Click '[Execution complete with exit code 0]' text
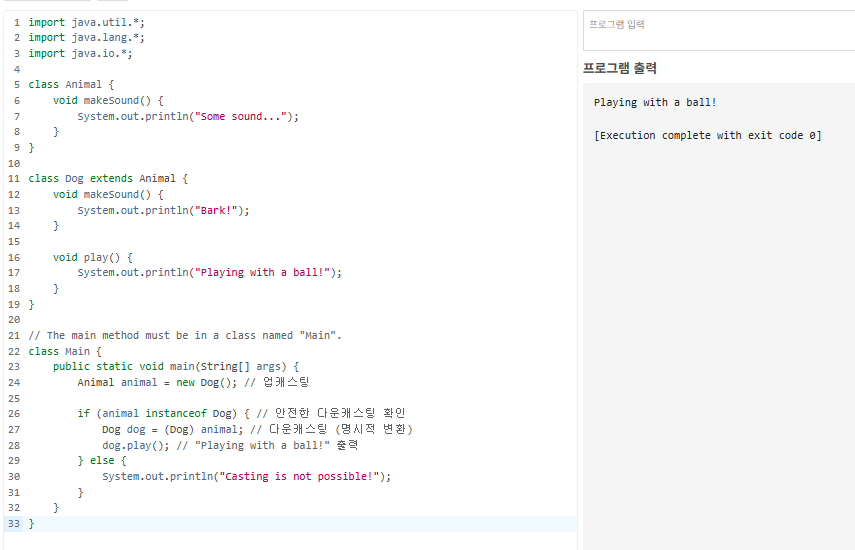The image size is (855, 550). click(x=708, y=136)
